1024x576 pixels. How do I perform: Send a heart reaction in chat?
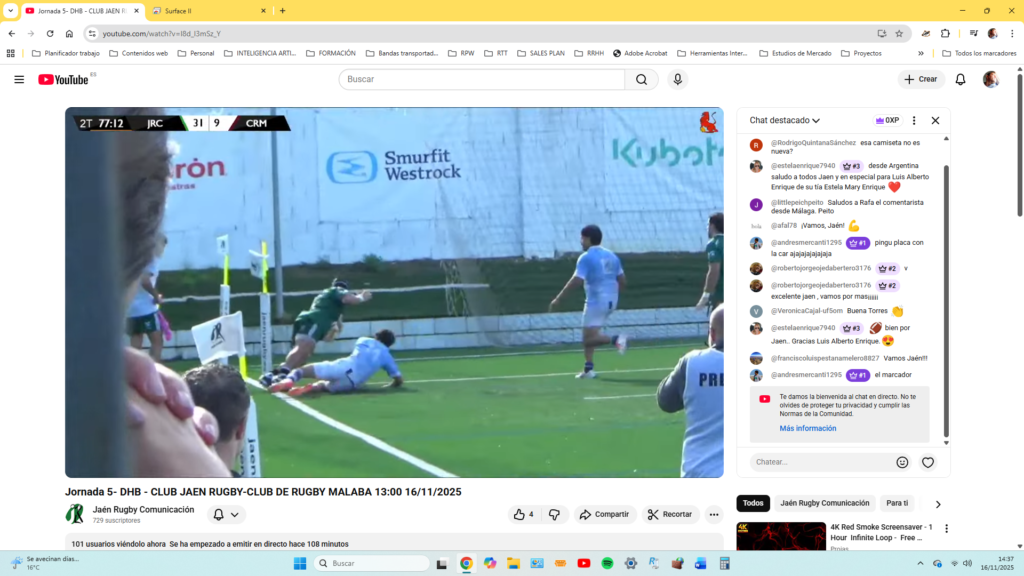pyautogui.click(x=928, y=462)
